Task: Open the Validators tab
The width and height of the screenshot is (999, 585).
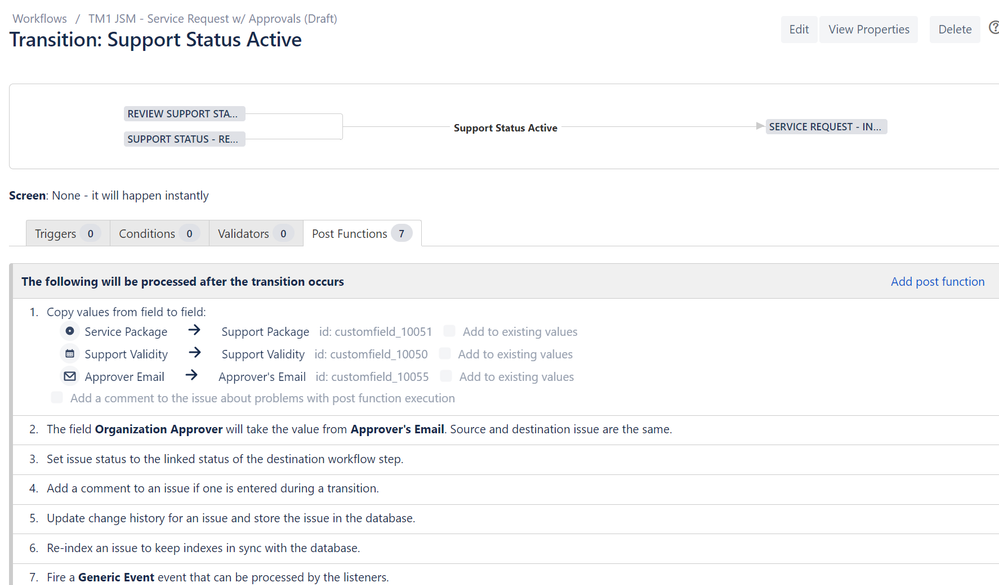Action: [x=256, y=233]
